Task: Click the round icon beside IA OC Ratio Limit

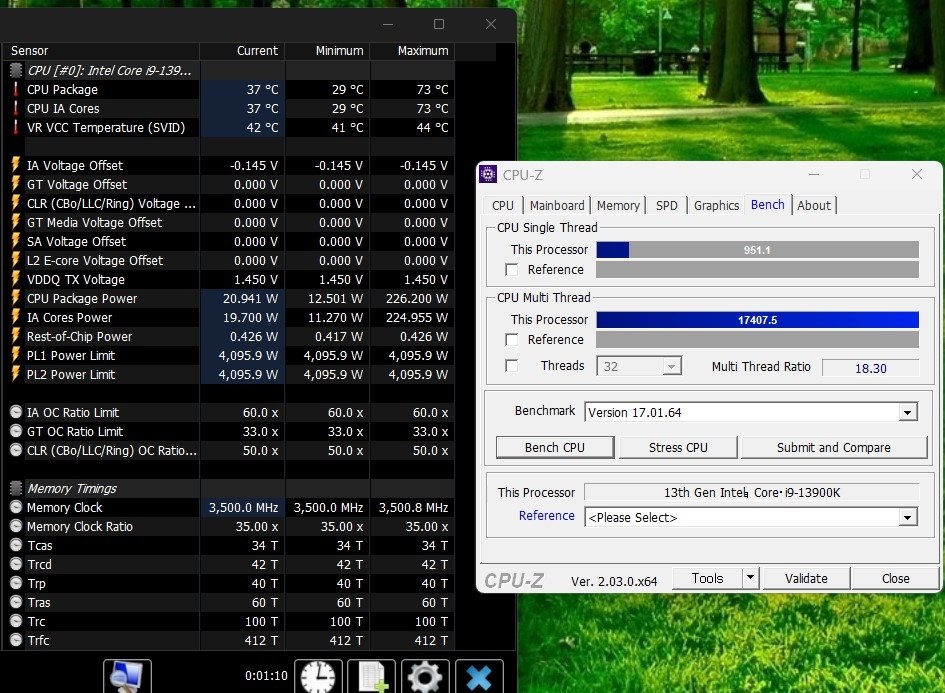Action: click(x=16, y=413)
